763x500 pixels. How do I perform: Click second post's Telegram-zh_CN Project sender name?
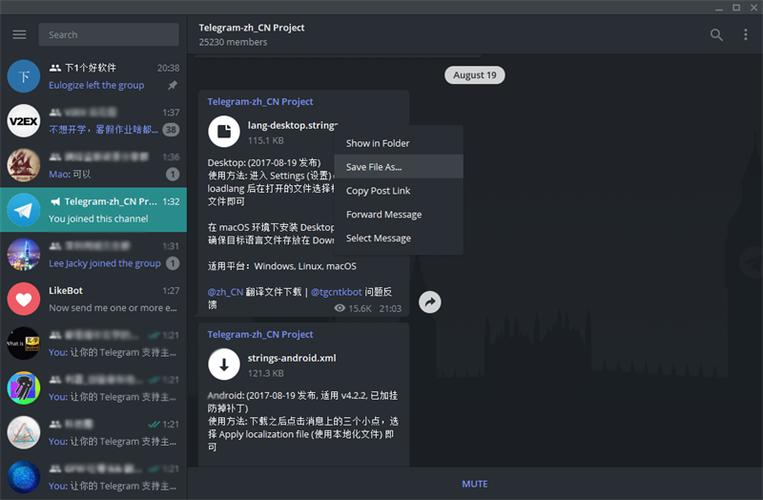(x=260, y=335)
